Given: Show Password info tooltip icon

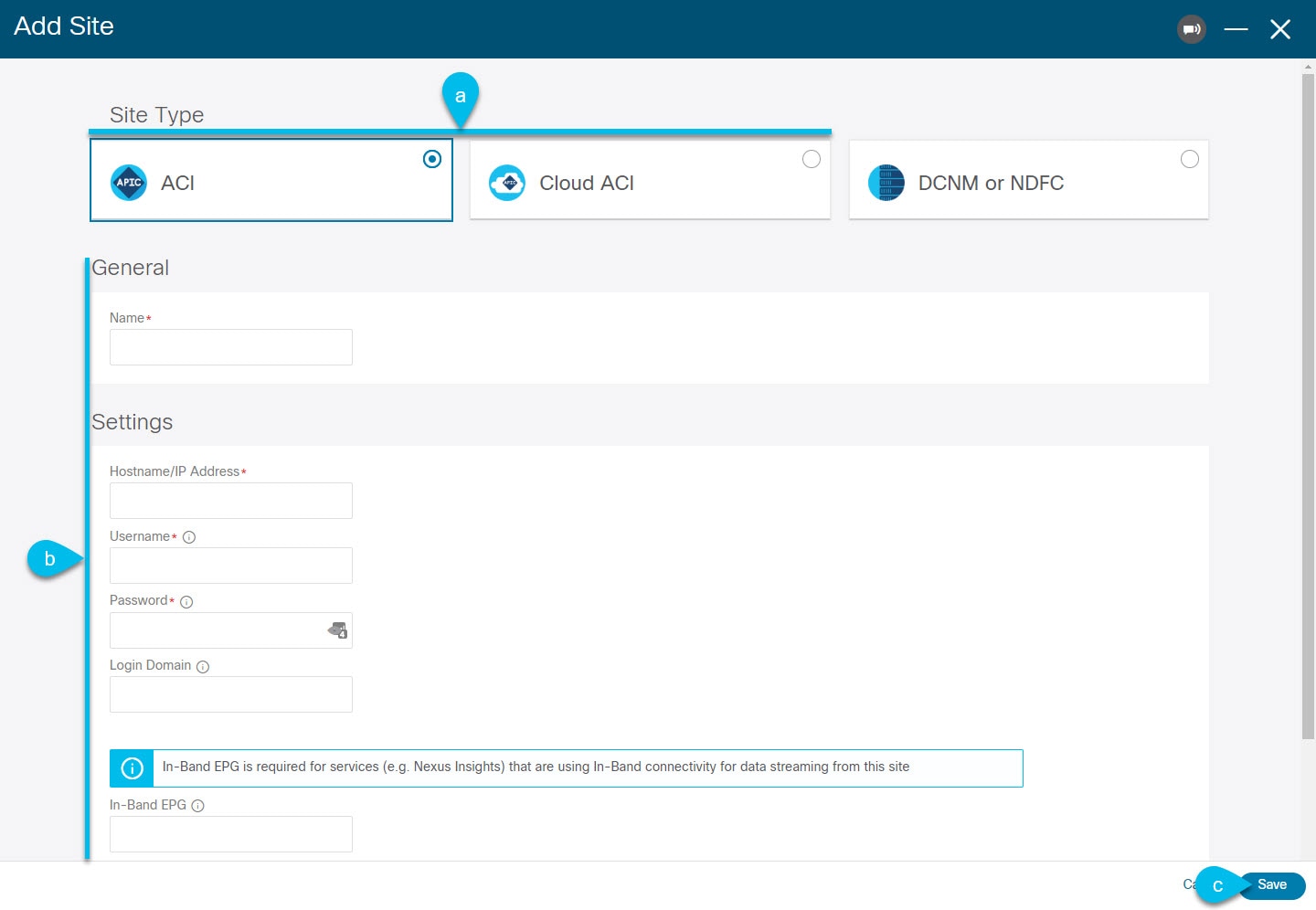Looking at the screenshot, I should [x=186, y=602].
